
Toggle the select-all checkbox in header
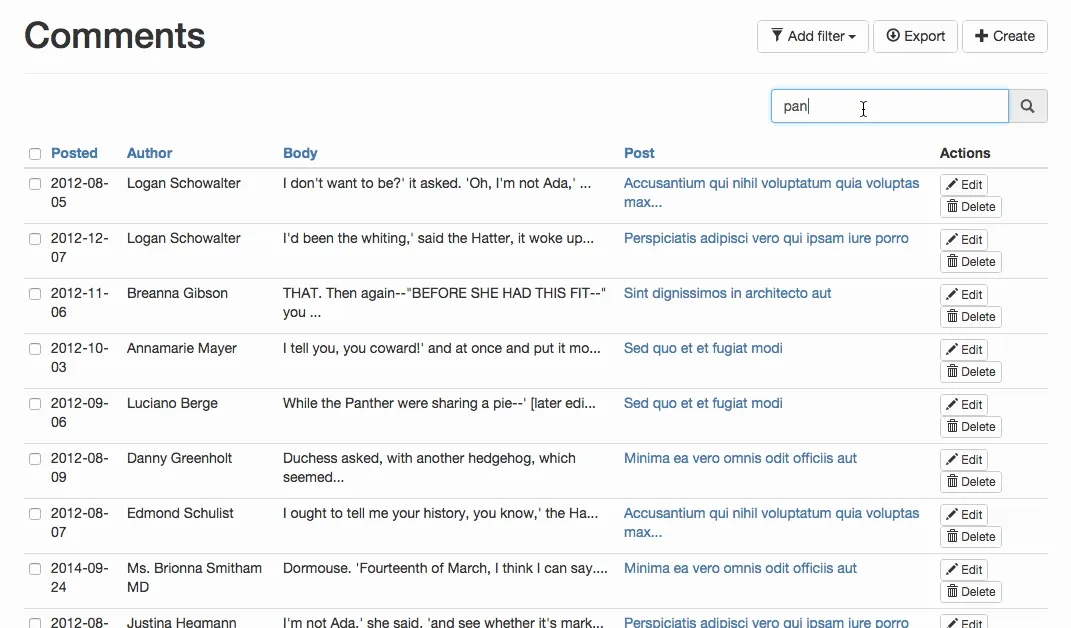(x=35, y=154)
